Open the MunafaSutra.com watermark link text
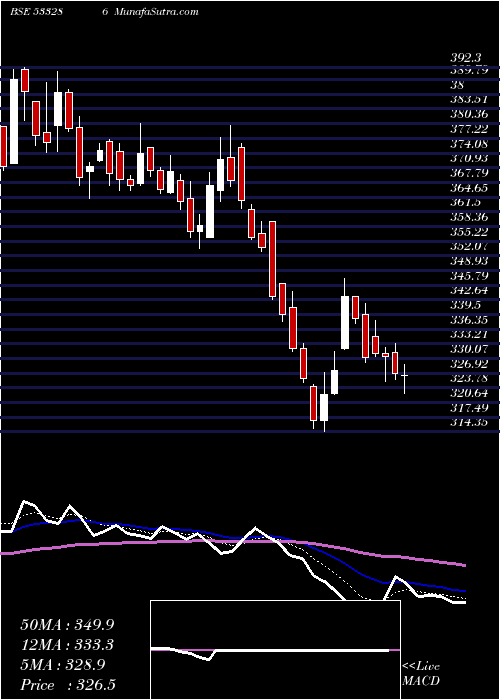 click(x=156, y=12)
